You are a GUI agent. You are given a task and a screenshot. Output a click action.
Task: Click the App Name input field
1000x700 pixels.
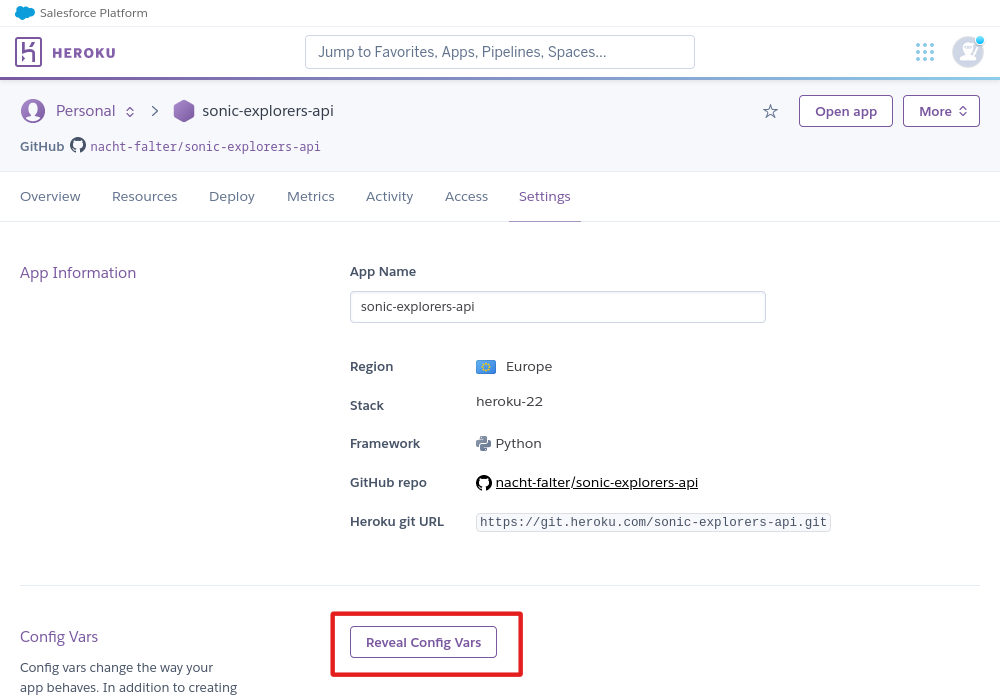558,307
